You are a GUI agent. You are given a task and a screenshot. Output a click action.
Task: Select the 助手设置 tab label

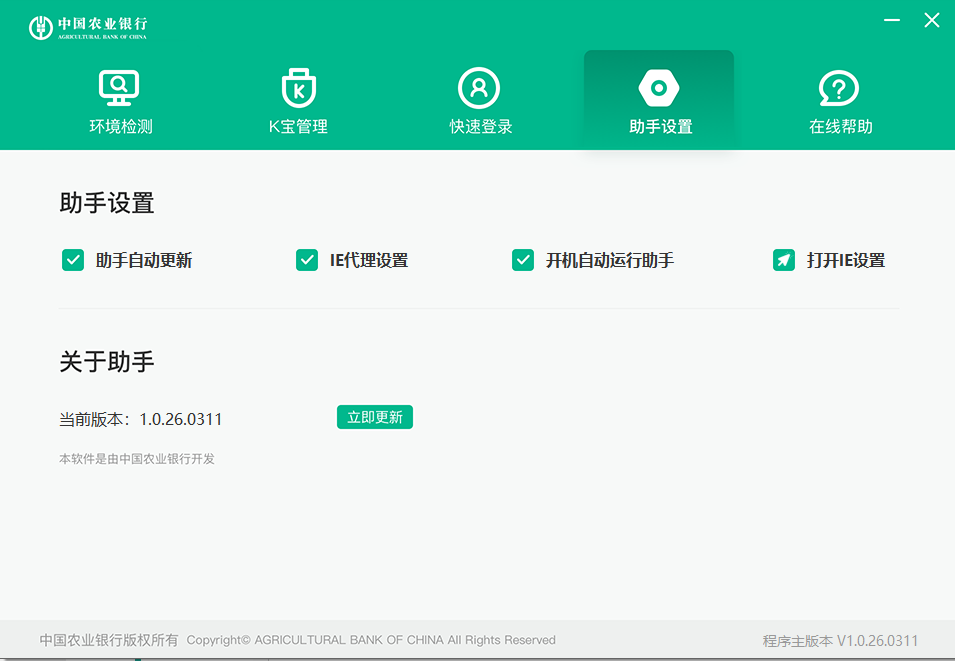661,126
